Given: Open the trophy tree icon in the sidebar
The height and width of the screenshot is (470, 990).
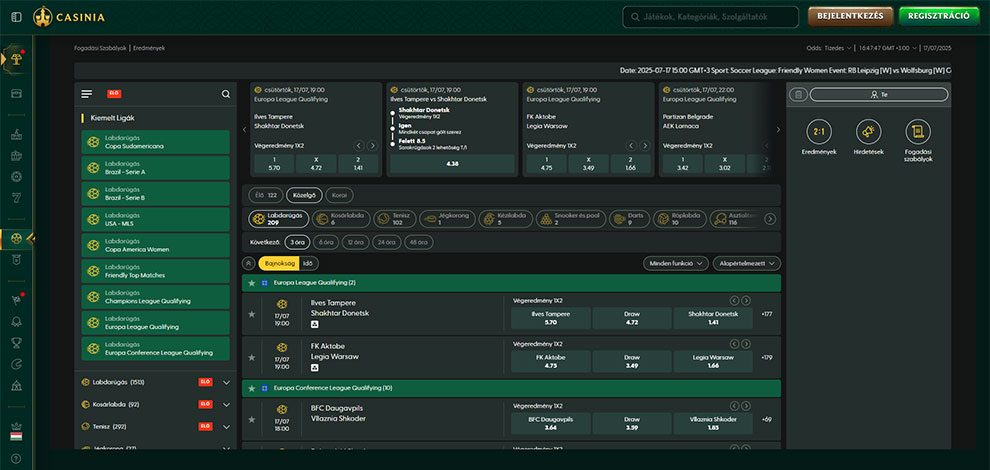Looking at the screenshot, I should pos(16,59).
